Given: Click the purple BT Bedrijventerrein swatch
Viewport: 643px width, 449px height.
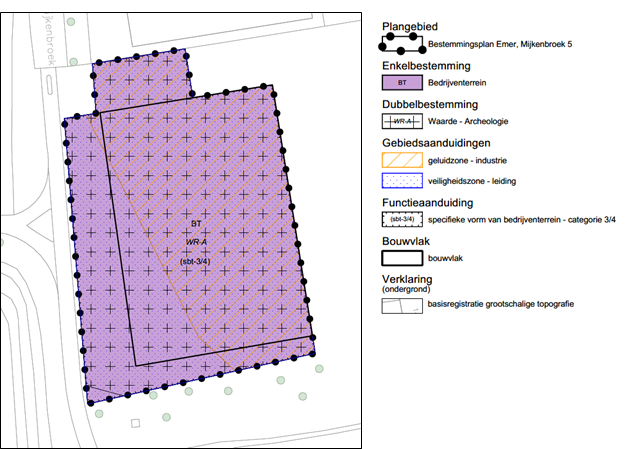Looking at the screenshot, I should 402,82.
